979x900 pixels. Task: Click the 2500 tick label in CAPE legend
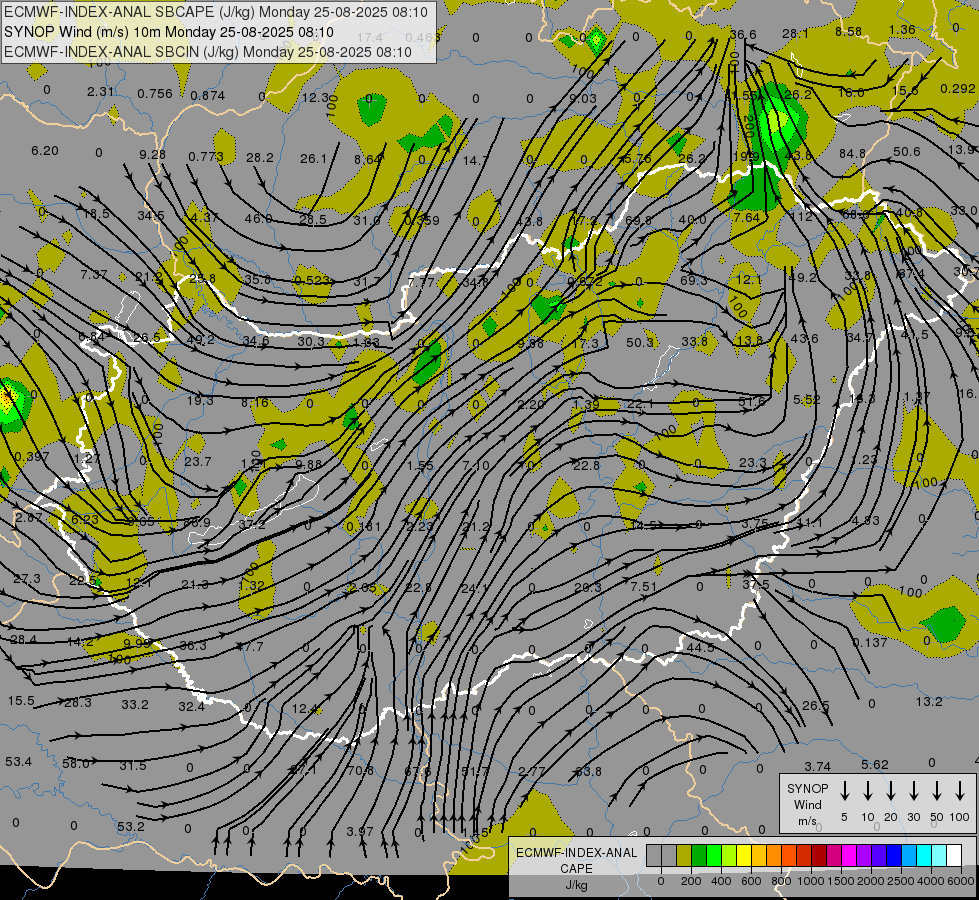point(901,881)
